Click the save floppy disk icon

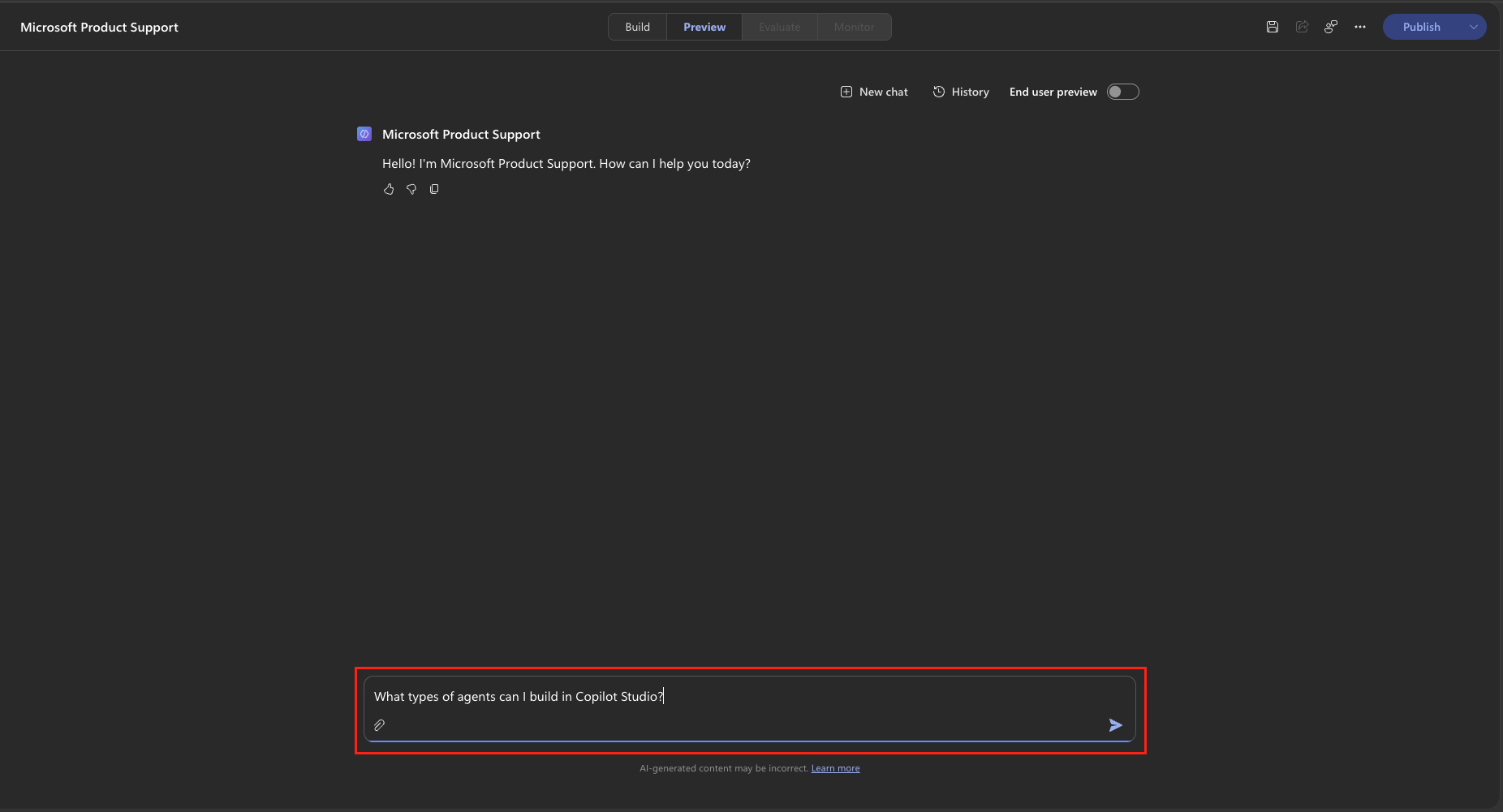1273,27
